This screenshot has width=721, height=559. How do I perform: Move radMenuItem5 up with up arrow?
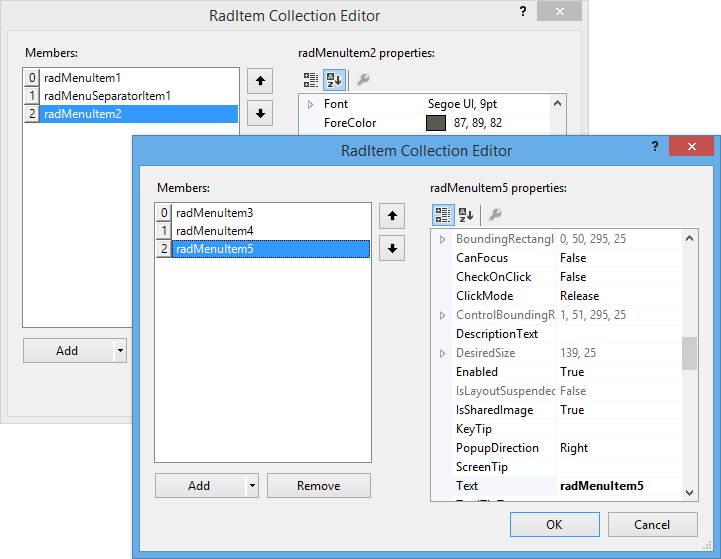pyautogui.click(x=392, y=216)
